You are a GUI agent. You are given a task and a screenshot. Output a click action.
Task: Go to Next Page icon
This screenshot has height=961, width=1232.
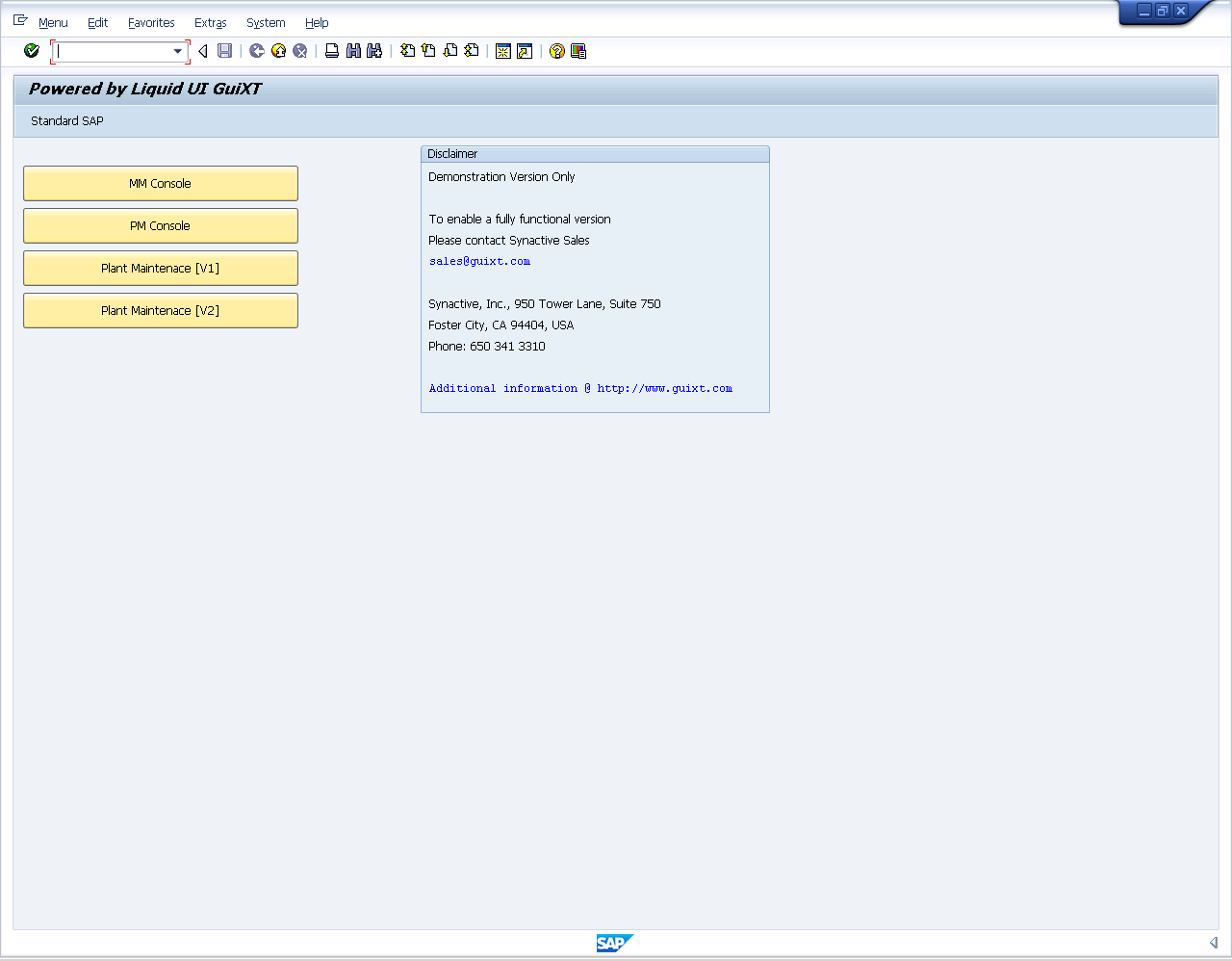click(450, 51)
